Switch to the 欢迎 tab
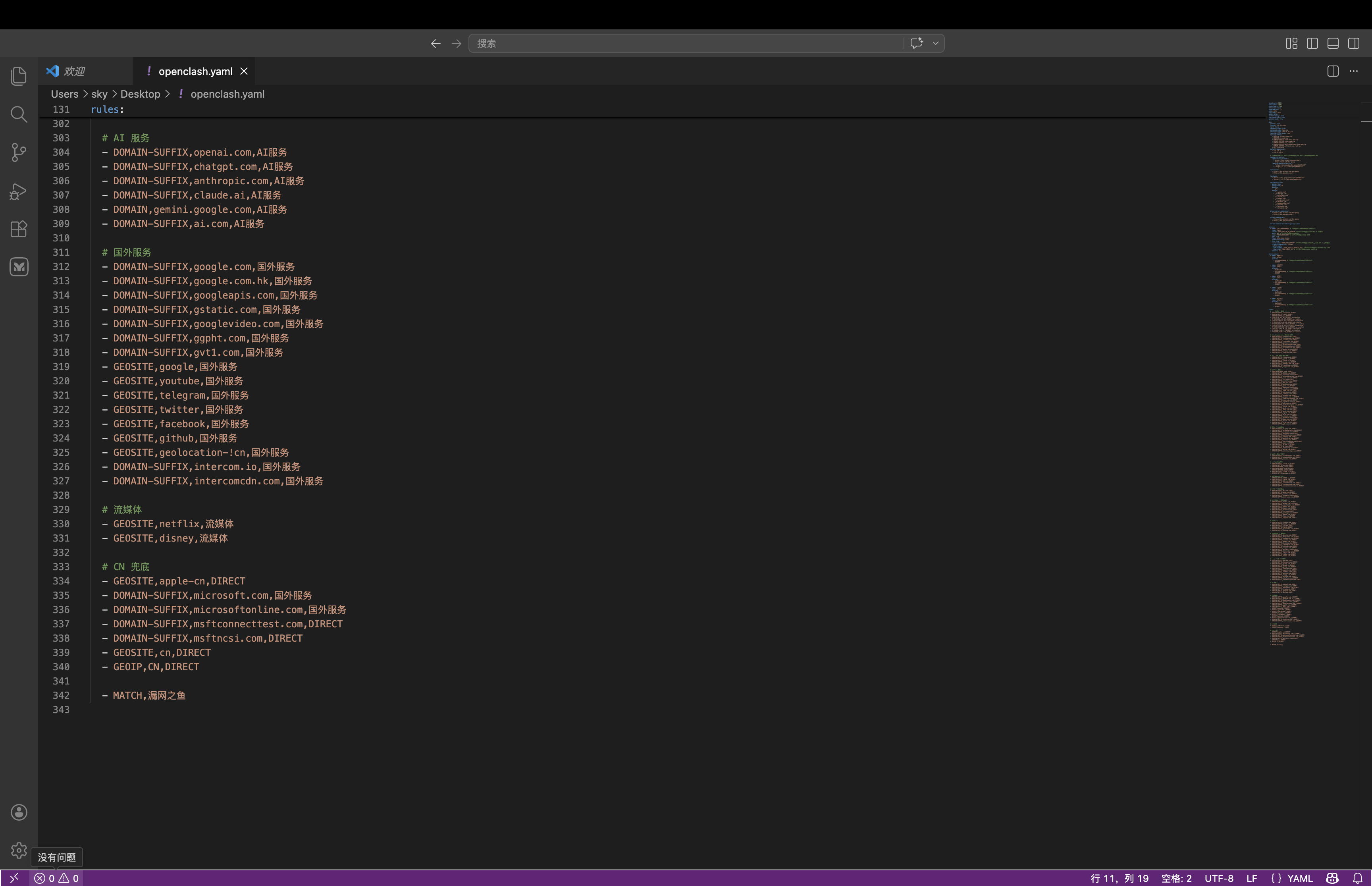 point(74,71)
